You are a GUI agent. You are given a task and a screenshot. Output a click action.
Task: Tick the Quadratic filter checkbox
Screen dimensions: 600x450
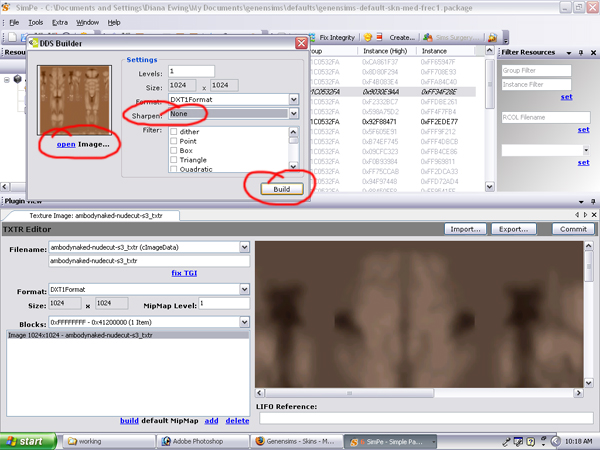(x=174, y=169)
